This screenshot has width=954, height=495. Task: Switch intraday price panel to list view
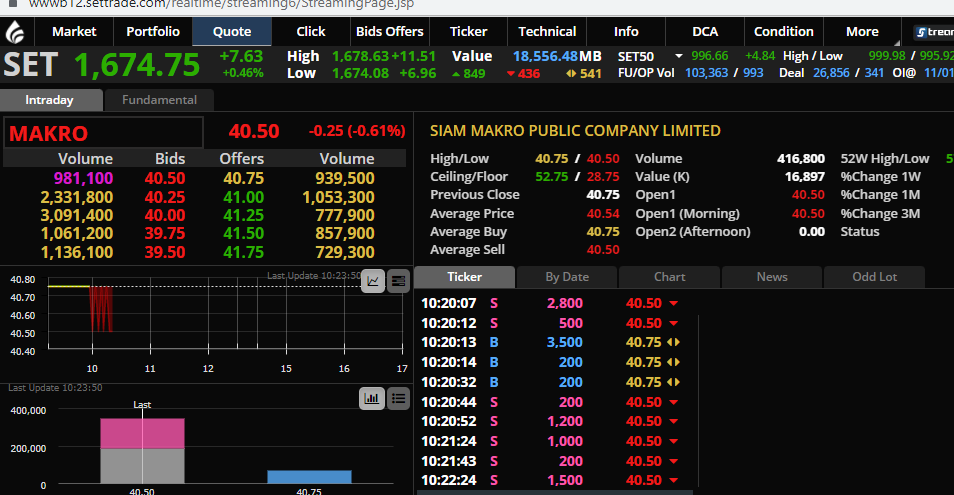coord(399,281)
